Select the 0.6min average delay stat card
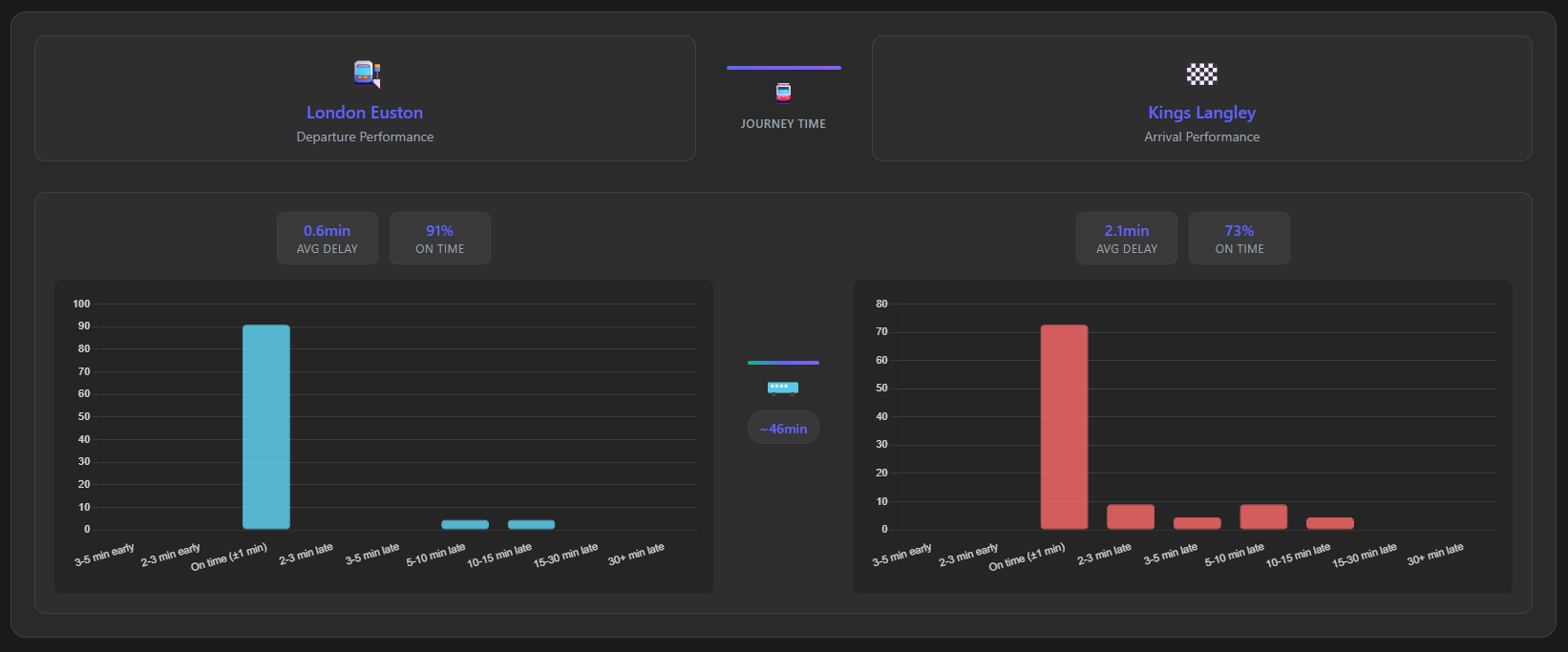1568x652 pixels. pos(327,239)
